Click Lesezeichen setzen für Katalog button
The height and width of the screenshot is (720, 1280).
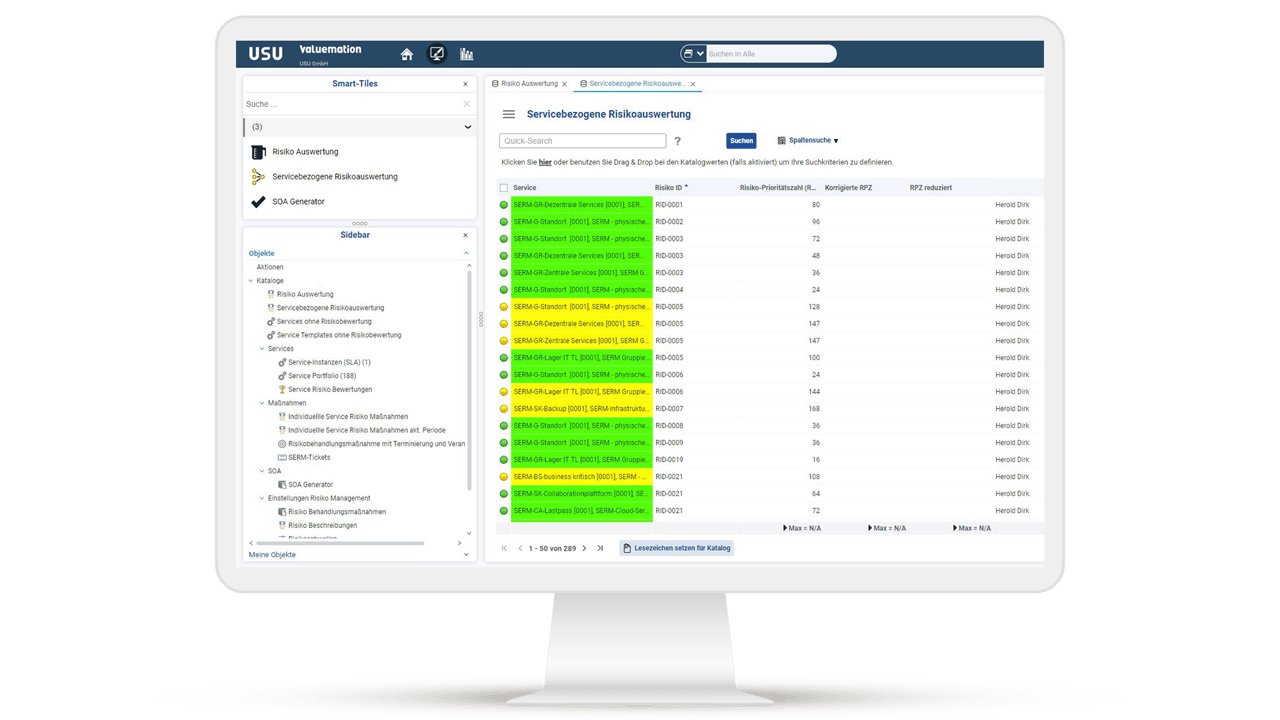677,548
